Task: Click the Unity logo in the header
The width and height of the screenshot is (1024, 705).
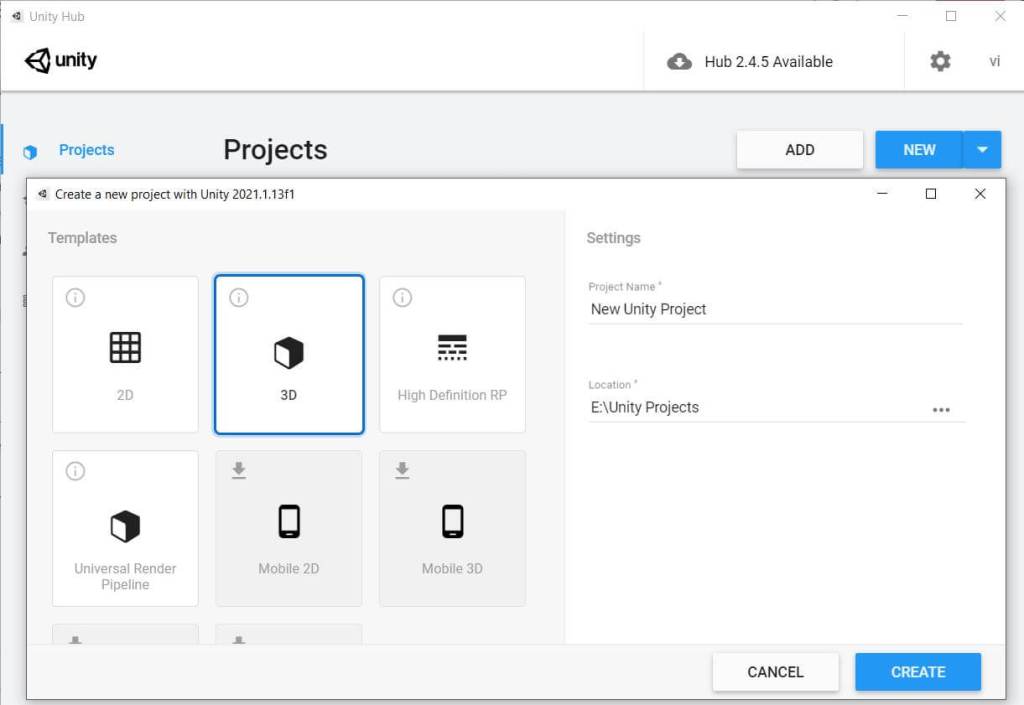Action: click(61, 60)
